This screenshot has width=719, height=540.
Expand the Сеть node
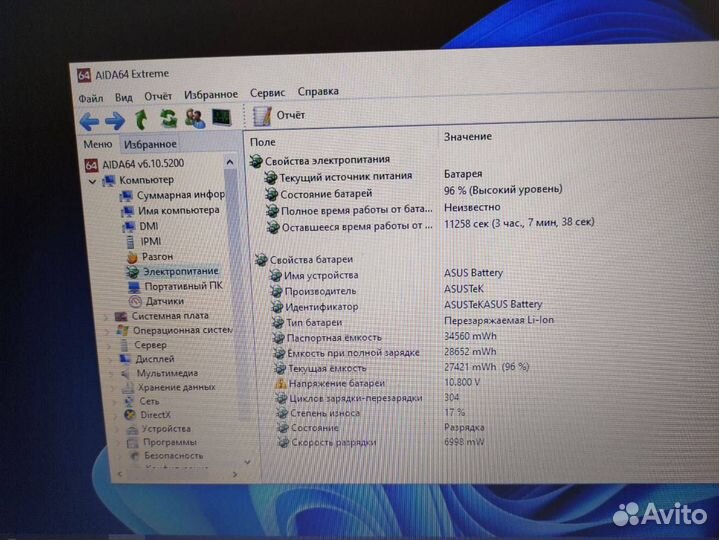pyautogui.click(x=117, y=402)
